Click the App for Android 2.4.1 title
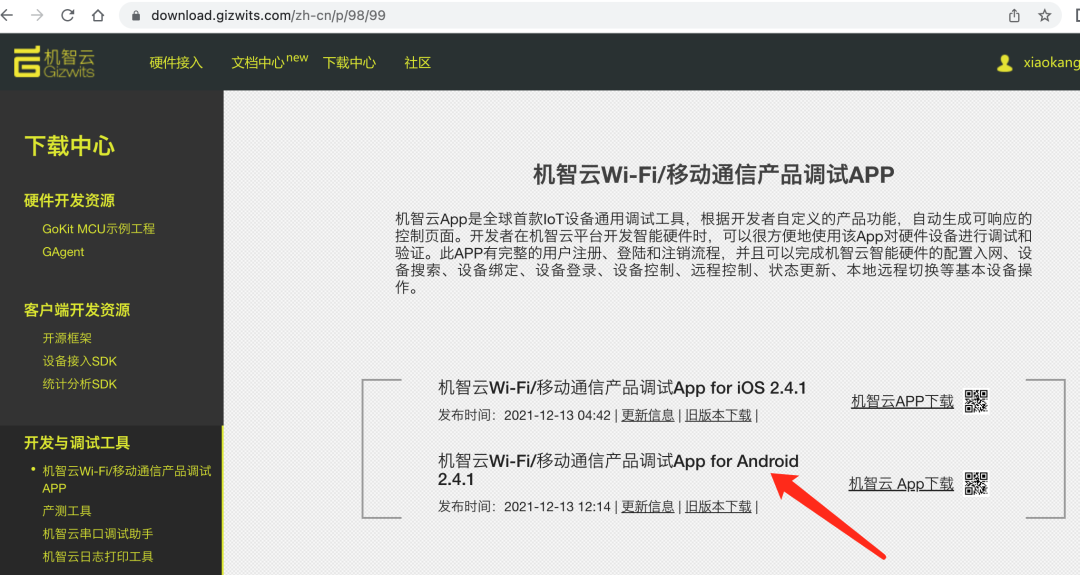The width and height of the screenshot is (1080, 575). [x=618, y=470]
